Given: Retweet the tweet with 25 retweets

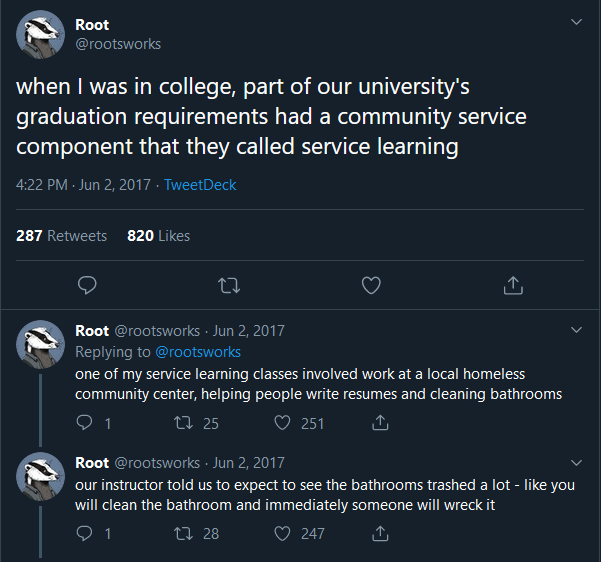Looking at the screenshot, I should tap(184, 423).
